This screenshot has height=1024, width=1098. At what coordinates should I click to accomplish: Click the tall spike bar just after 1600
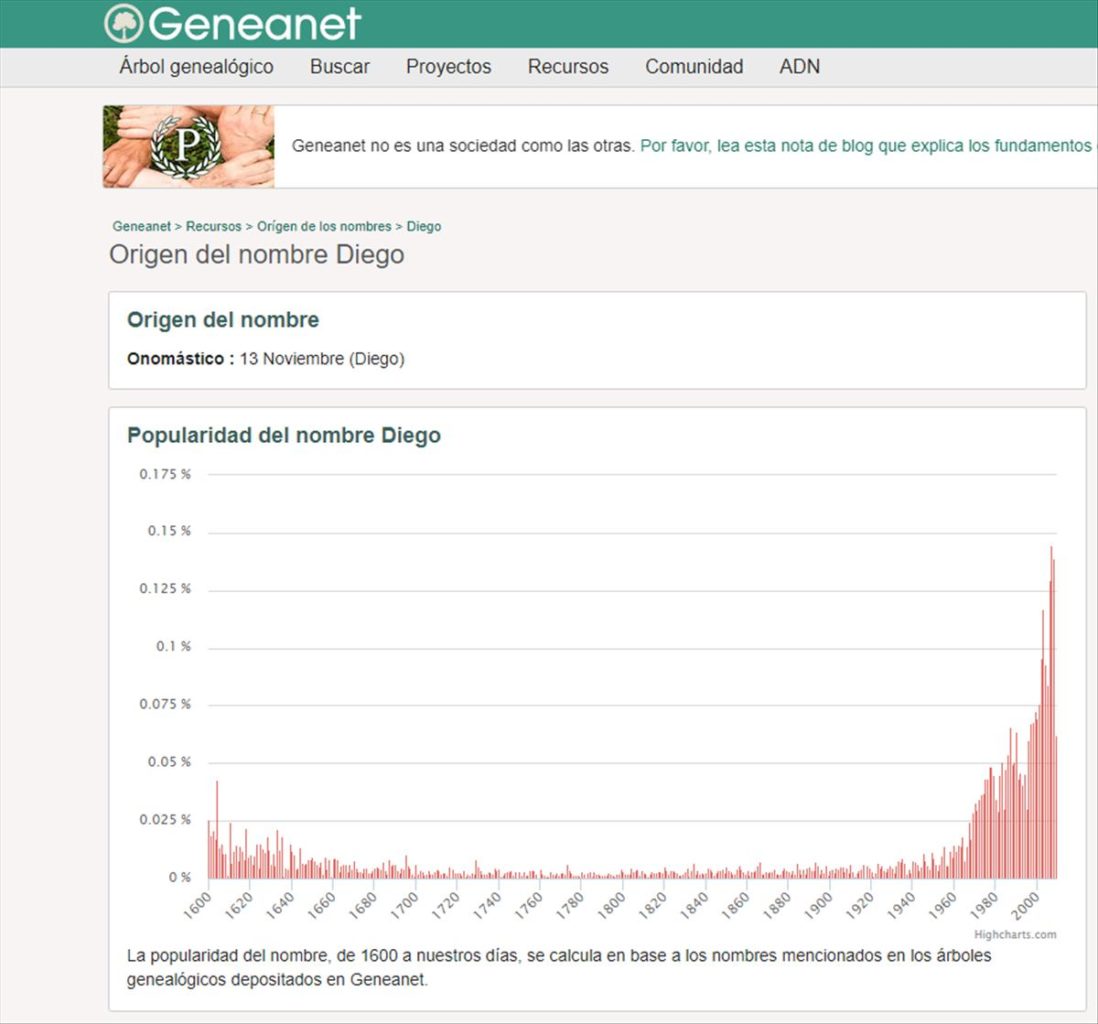coord(217,830)
